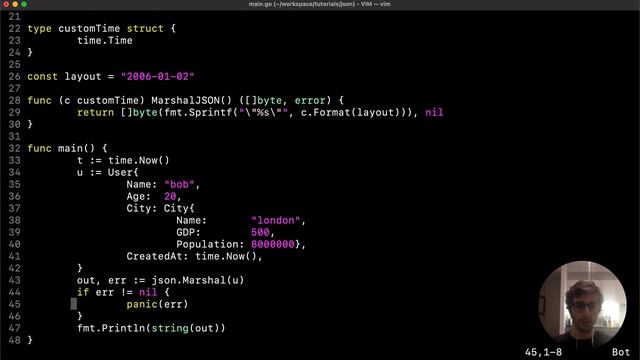Click 'fmt.Println(string(out))' statement
The width and height of the screenshot is (640, 360).
[151, 328]
